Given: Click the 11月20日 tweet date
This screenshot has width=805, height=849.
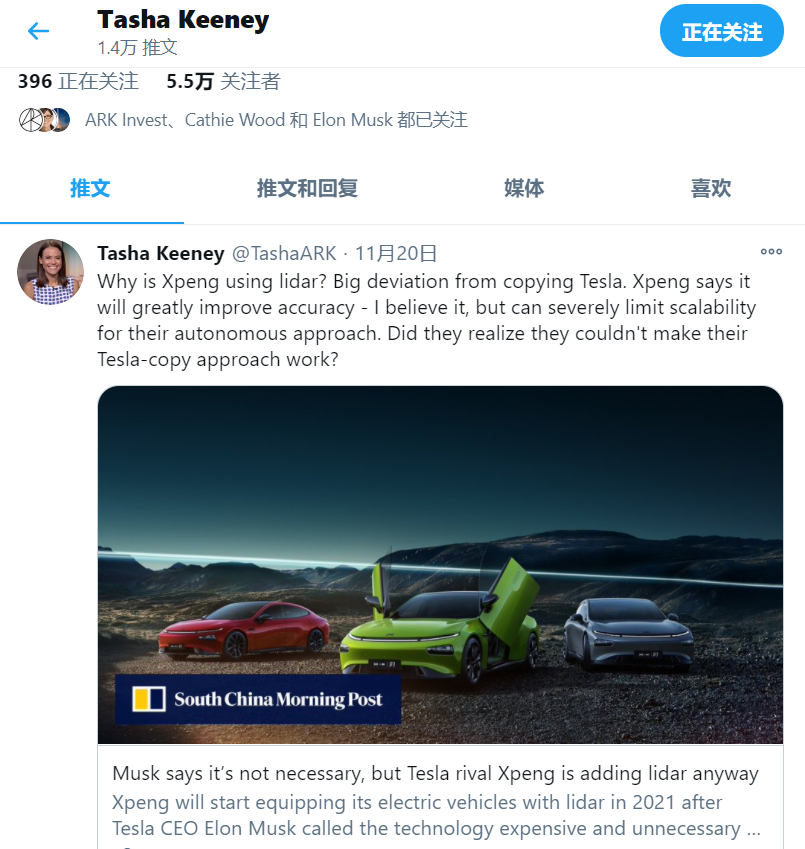Looking at the screenshot, I should click(396, 253).
